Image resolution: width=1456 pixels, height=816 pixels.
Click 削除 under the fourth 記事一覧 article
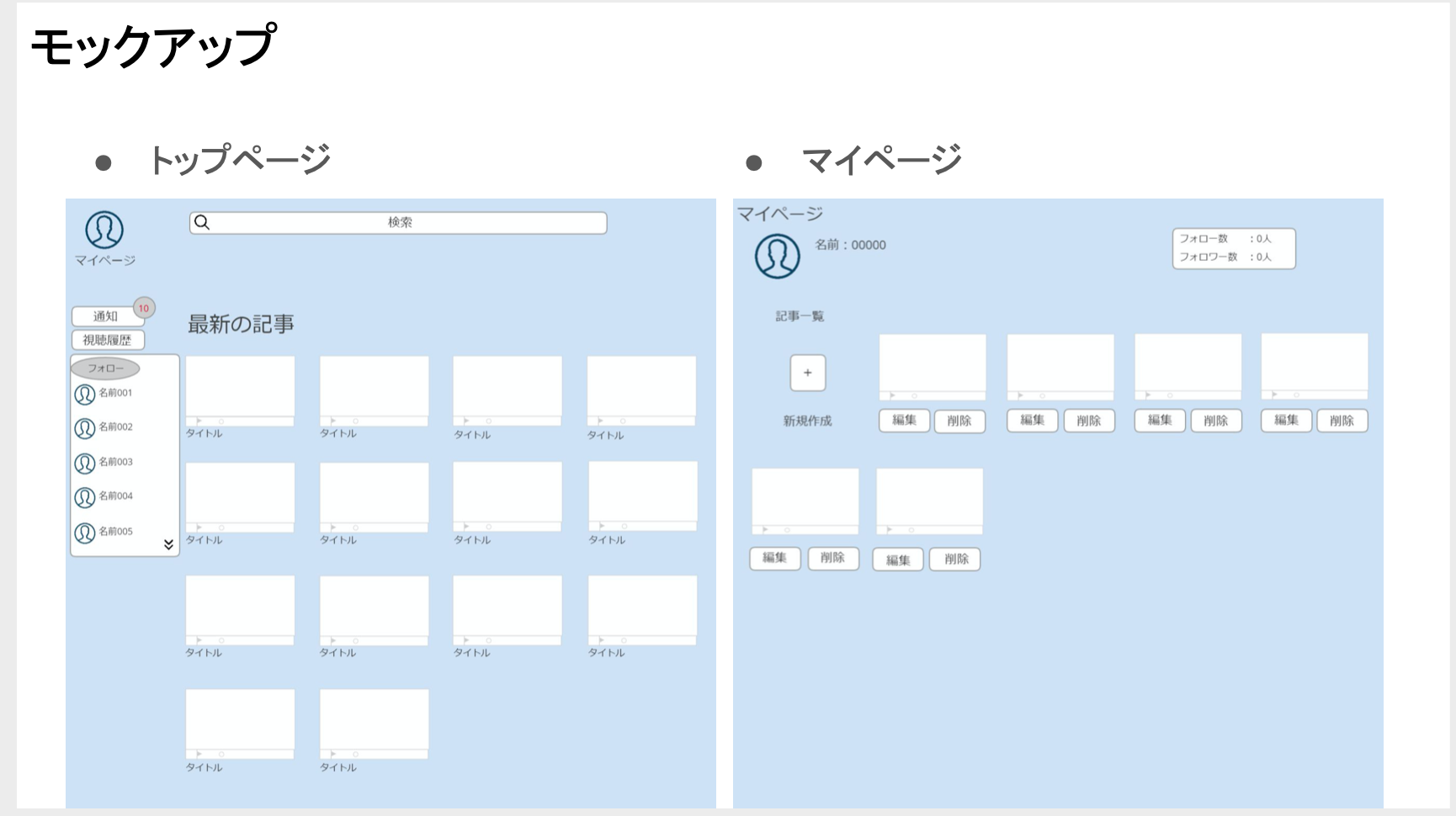point(1342,421)
